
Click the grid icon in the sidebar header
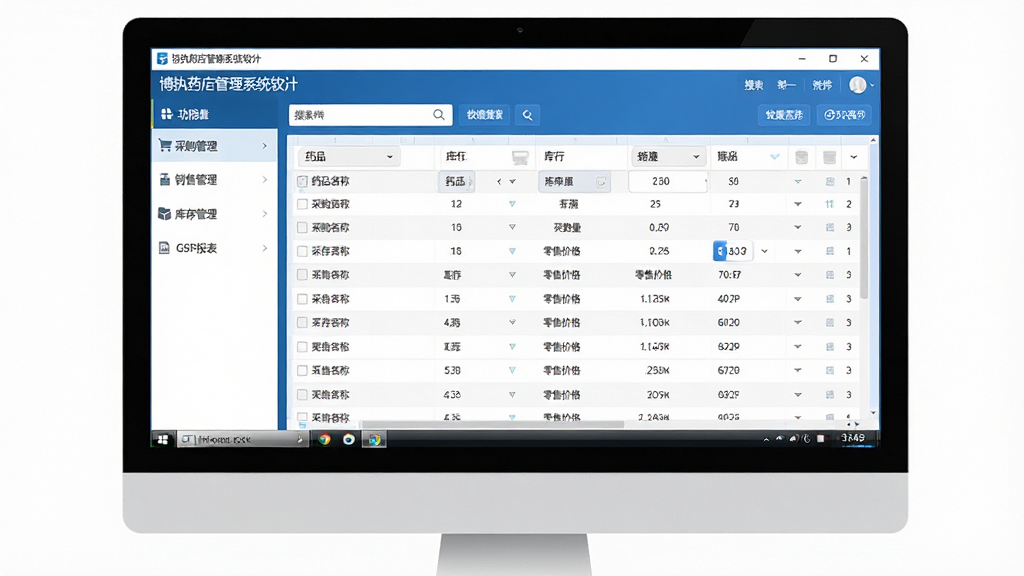[167, 114]
